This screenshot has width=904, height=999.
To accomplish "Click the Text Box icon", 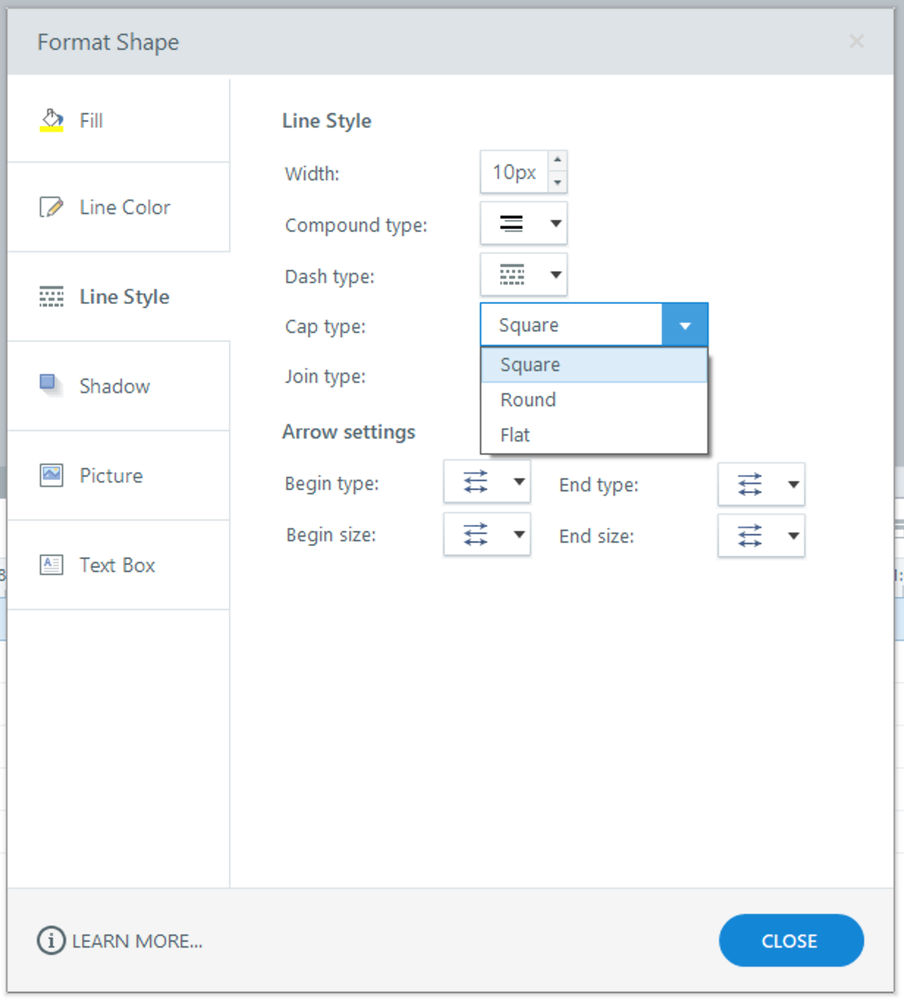I will (x=51, y=565).
